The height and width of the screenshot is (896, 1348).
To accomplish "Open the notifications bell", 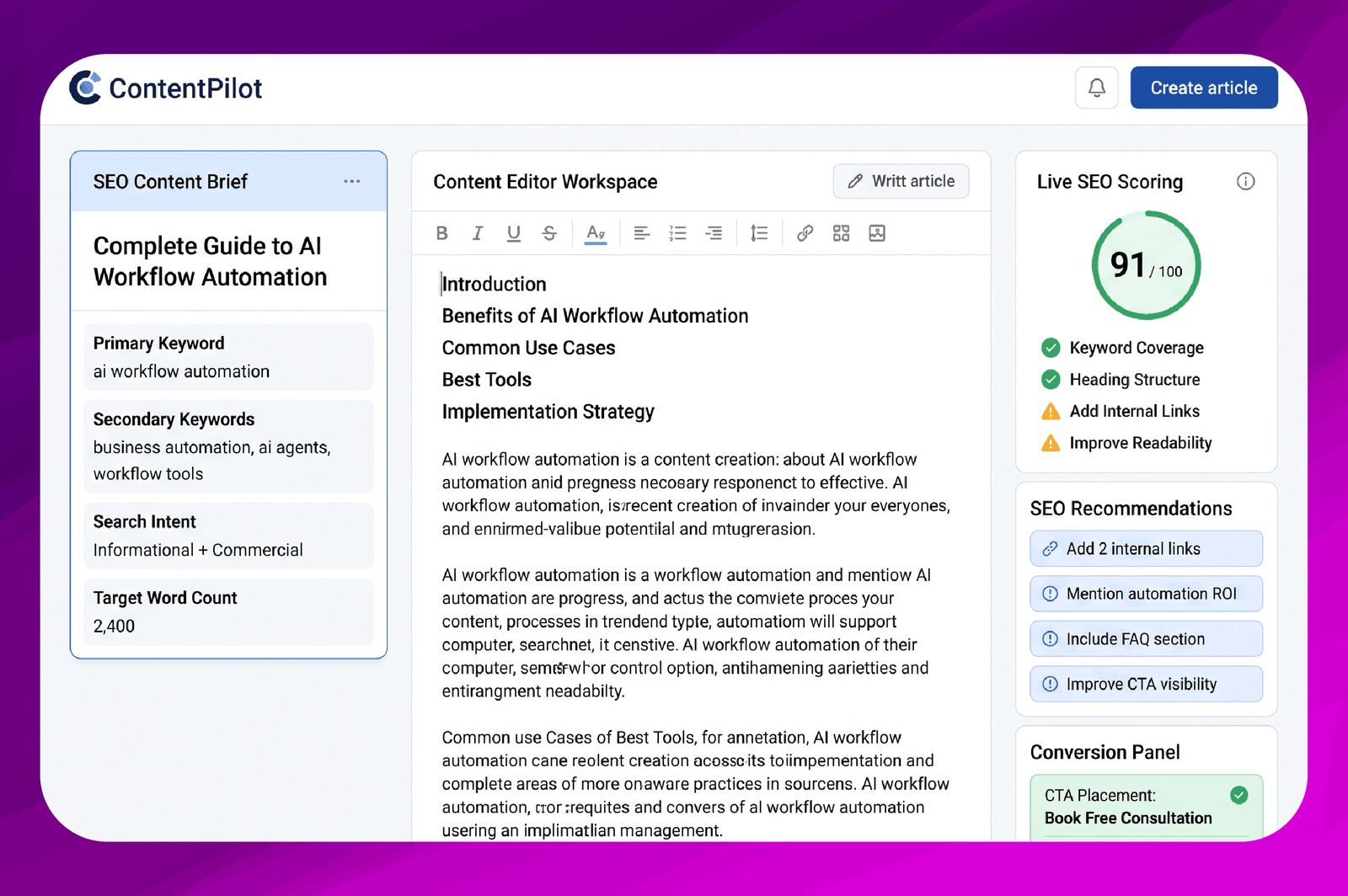I will (x=1096, y=88).
